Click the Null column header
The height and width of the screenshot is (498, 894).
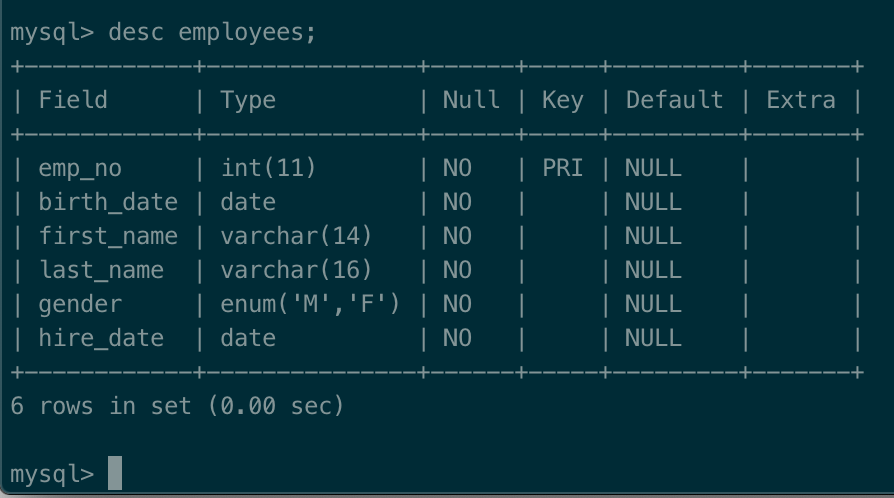471,100
